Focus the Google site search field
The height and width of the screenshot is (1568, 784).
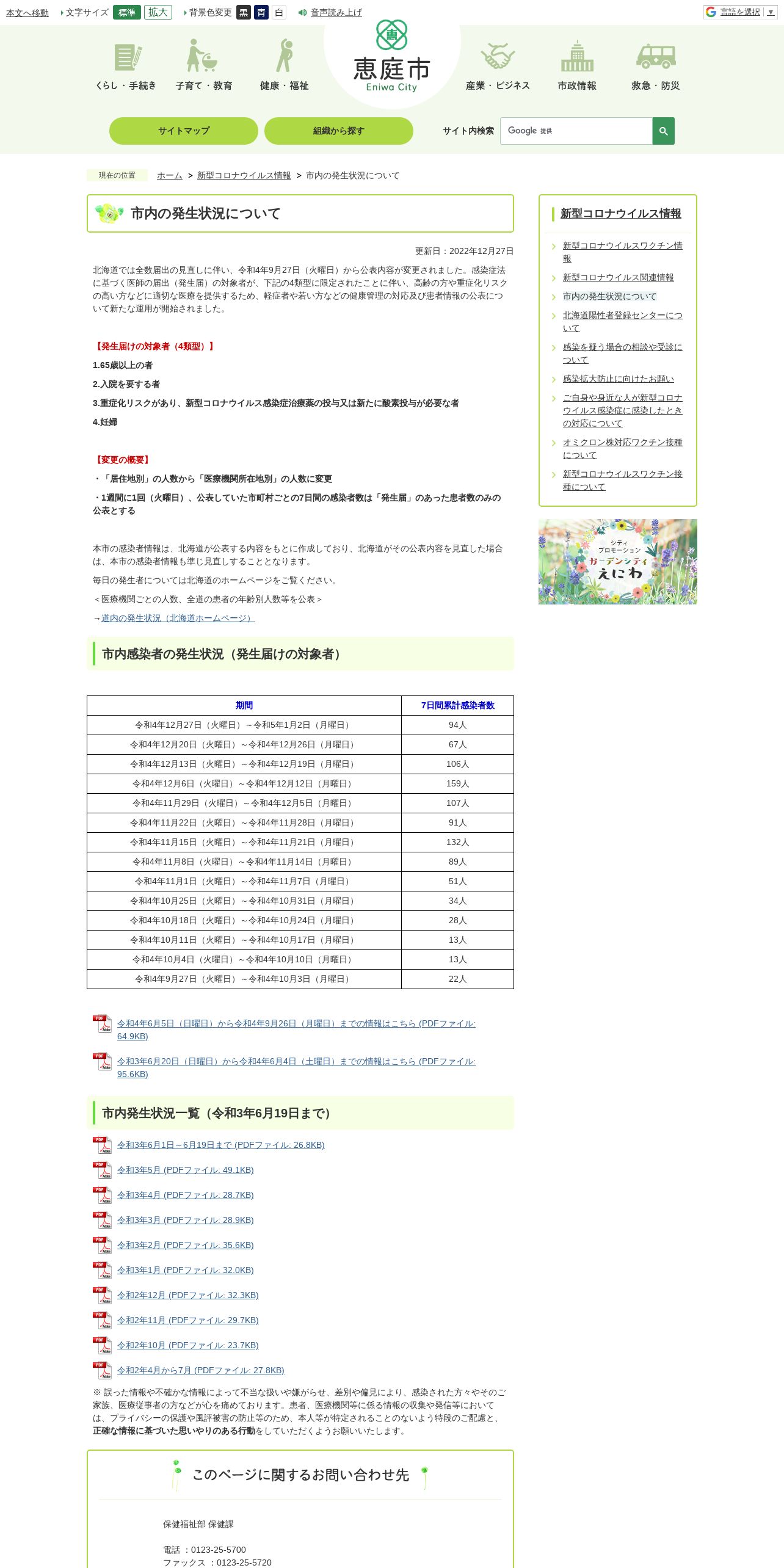coord(576,131)
